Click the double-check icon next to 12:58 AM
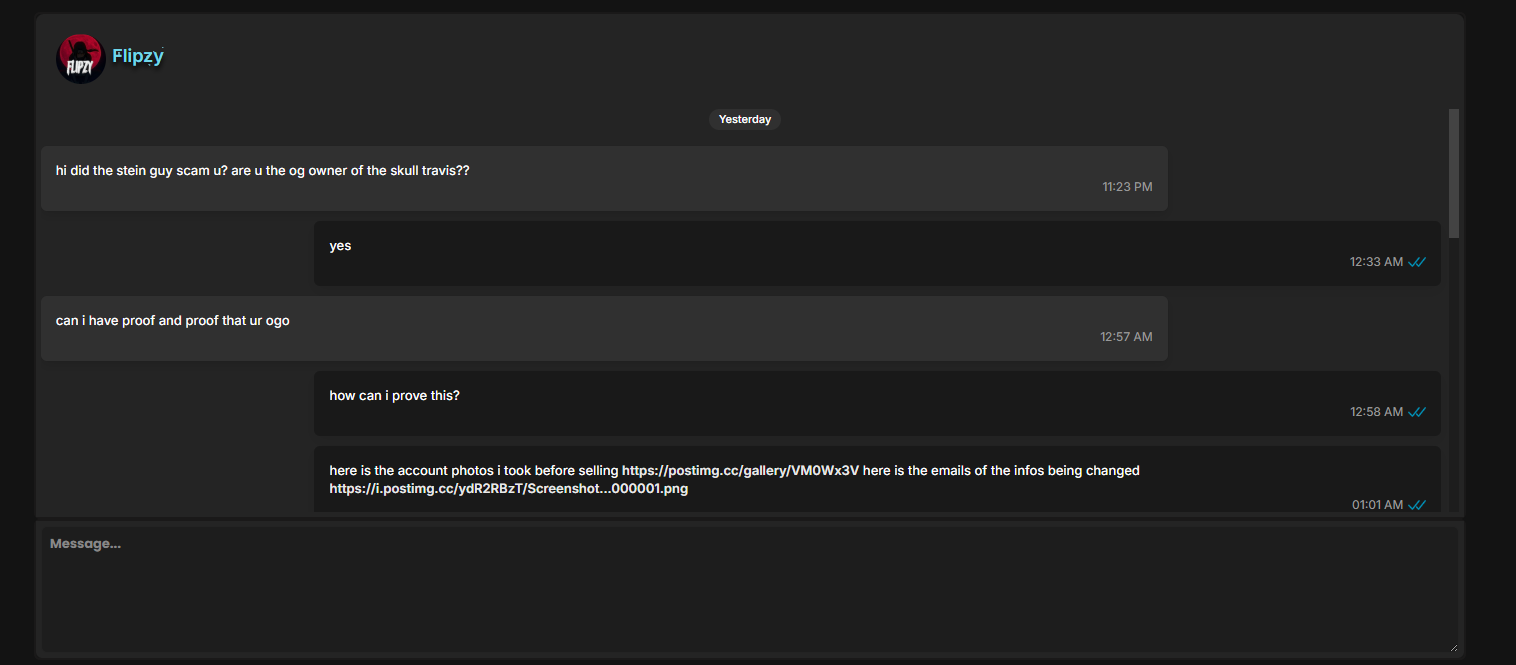 [x=1417, y=412]
